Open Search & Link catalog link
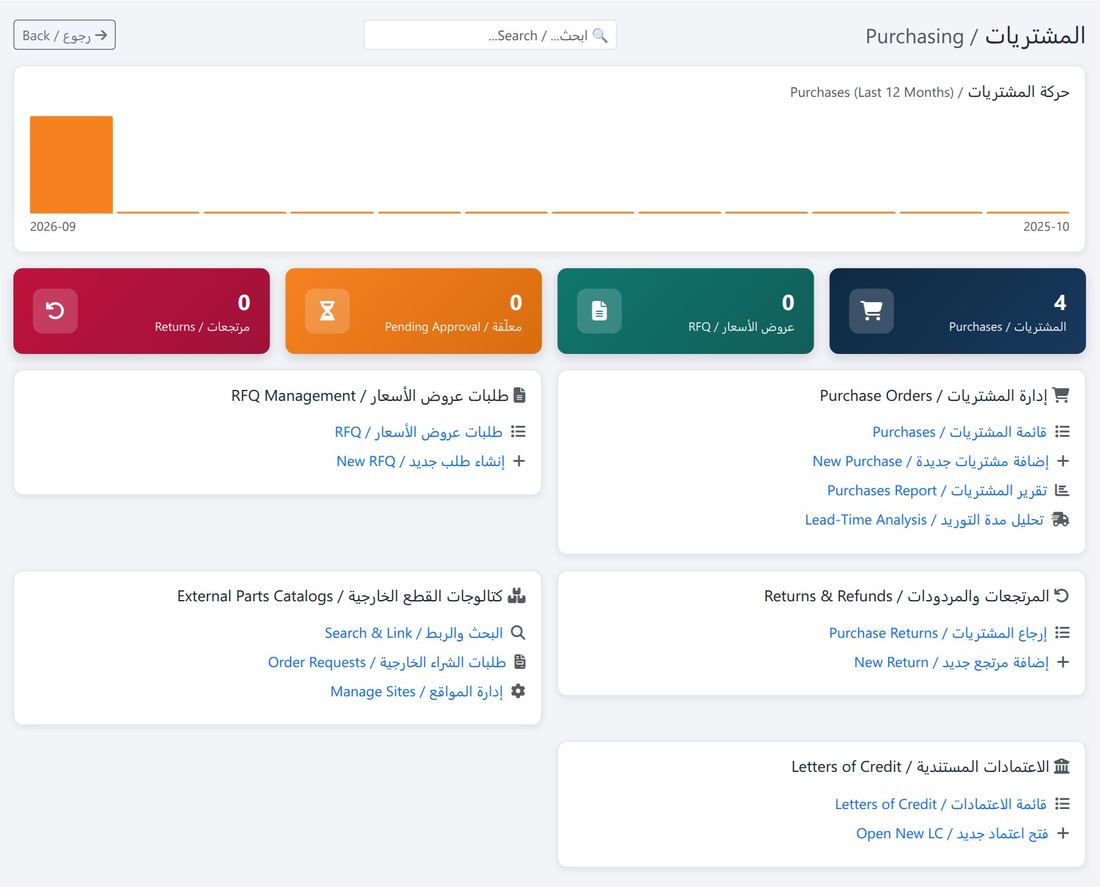Screen dimensions: 1100x887 [x=413, y=633]
